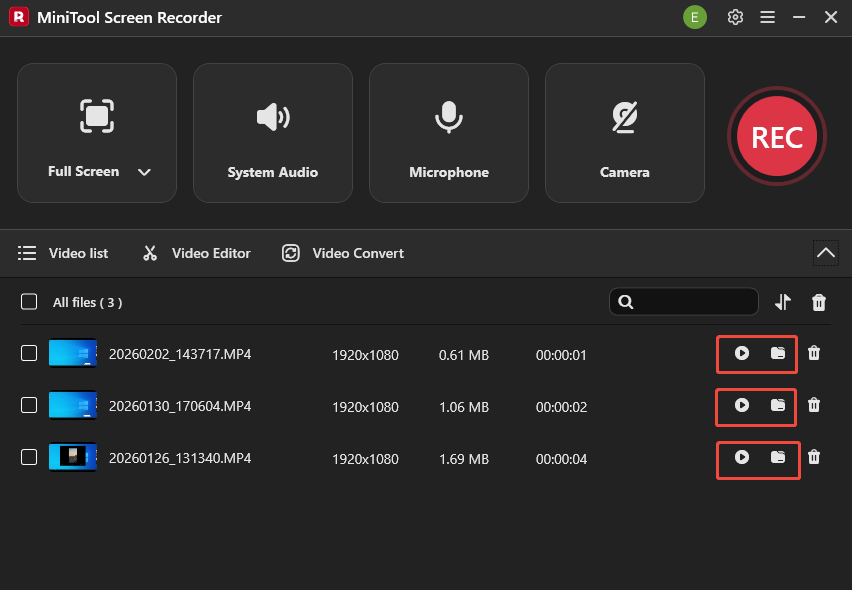Click the Camera icon

[624, 116]
